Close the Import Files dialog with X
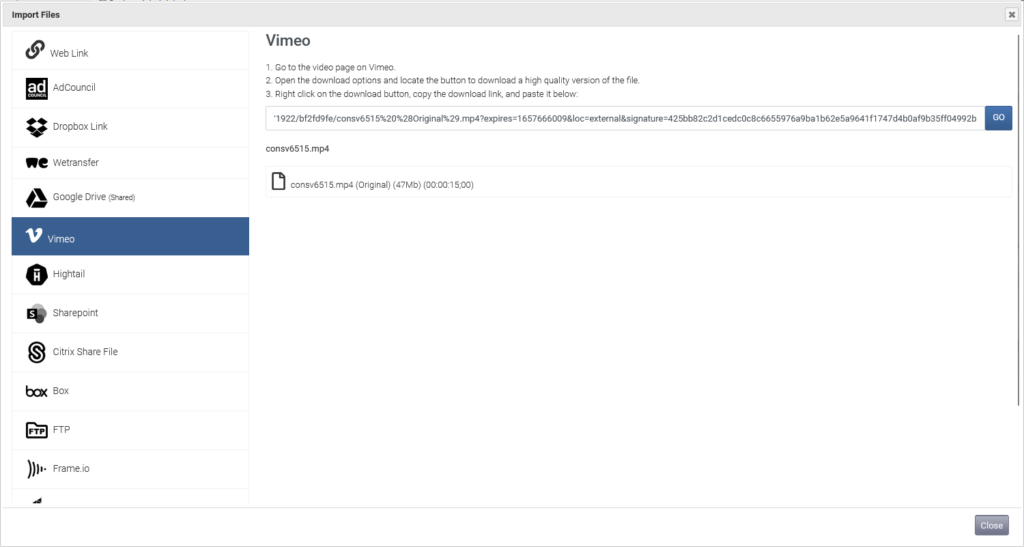The width and height of the screenshot is (1024, 547). (x=1012, y=14)
